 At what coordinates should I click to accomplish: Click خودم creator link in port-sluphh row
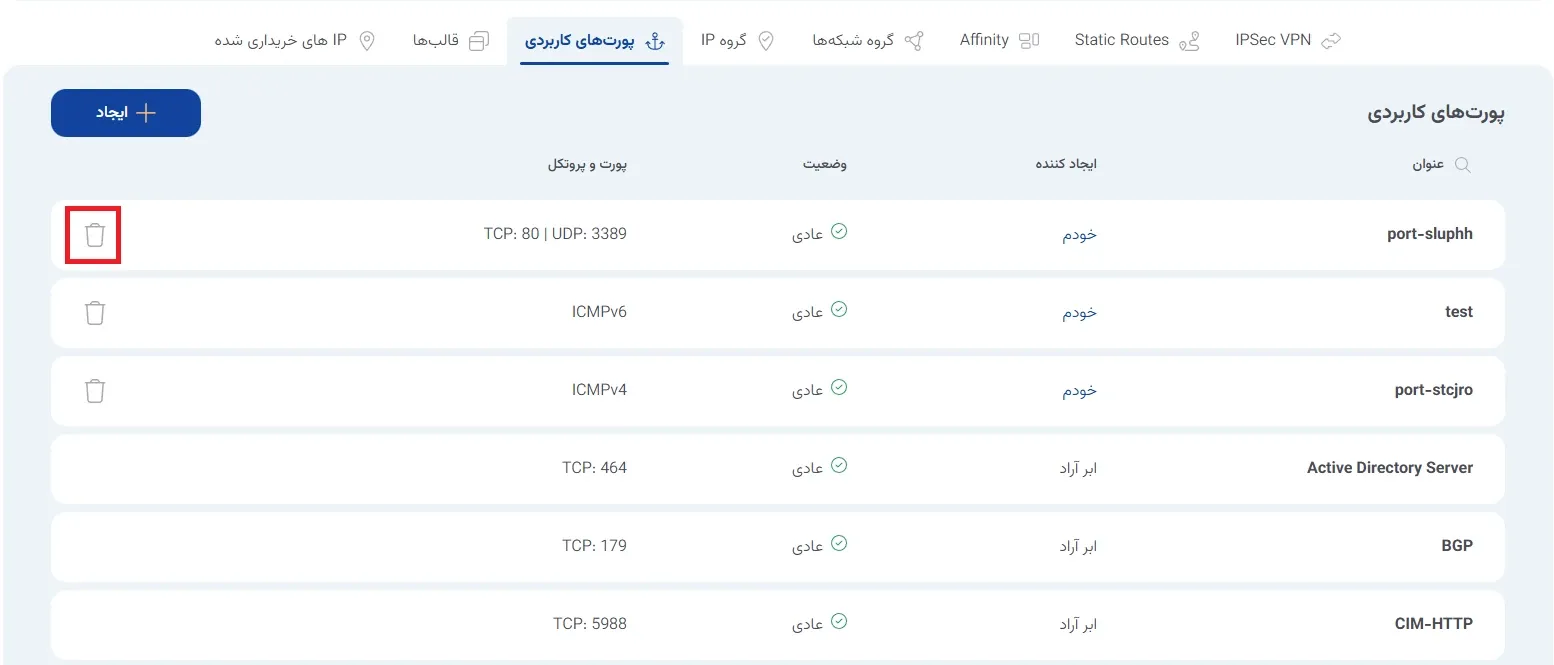tap(1079, 235)
